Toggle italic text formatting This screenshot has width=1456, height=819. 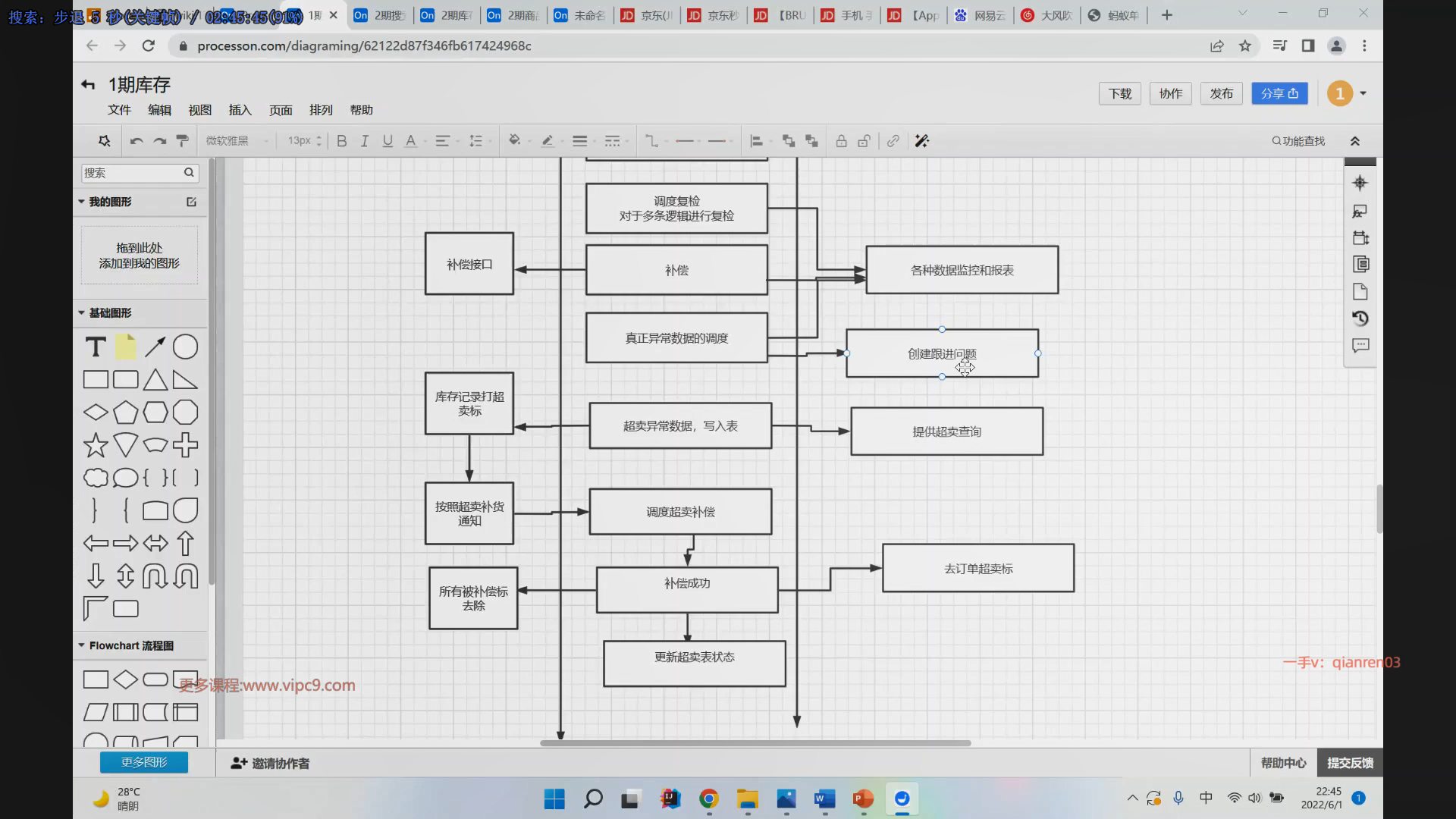(365, 141)
